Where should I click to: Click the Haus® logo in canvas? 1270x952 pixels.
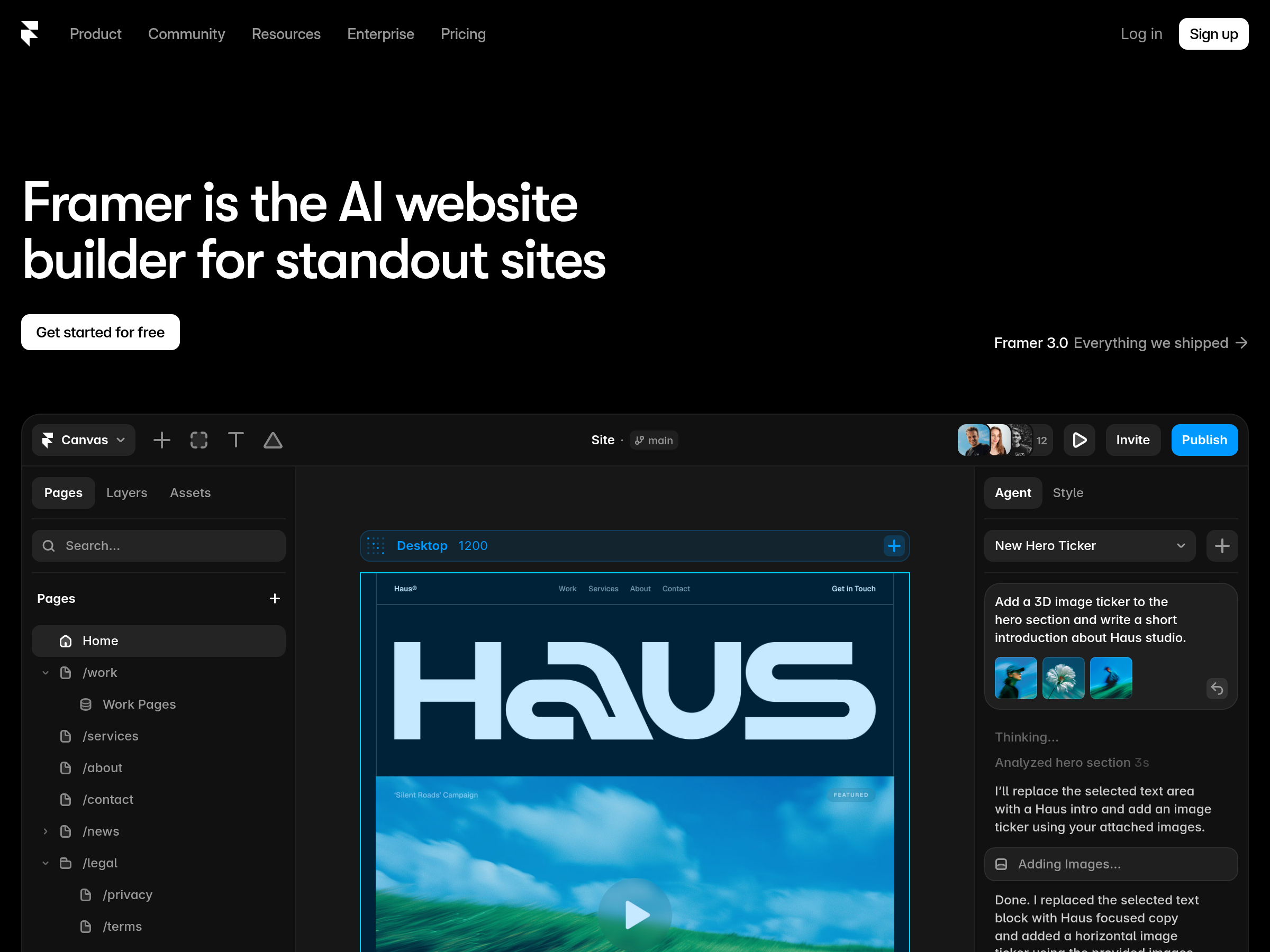click(405, 589)
